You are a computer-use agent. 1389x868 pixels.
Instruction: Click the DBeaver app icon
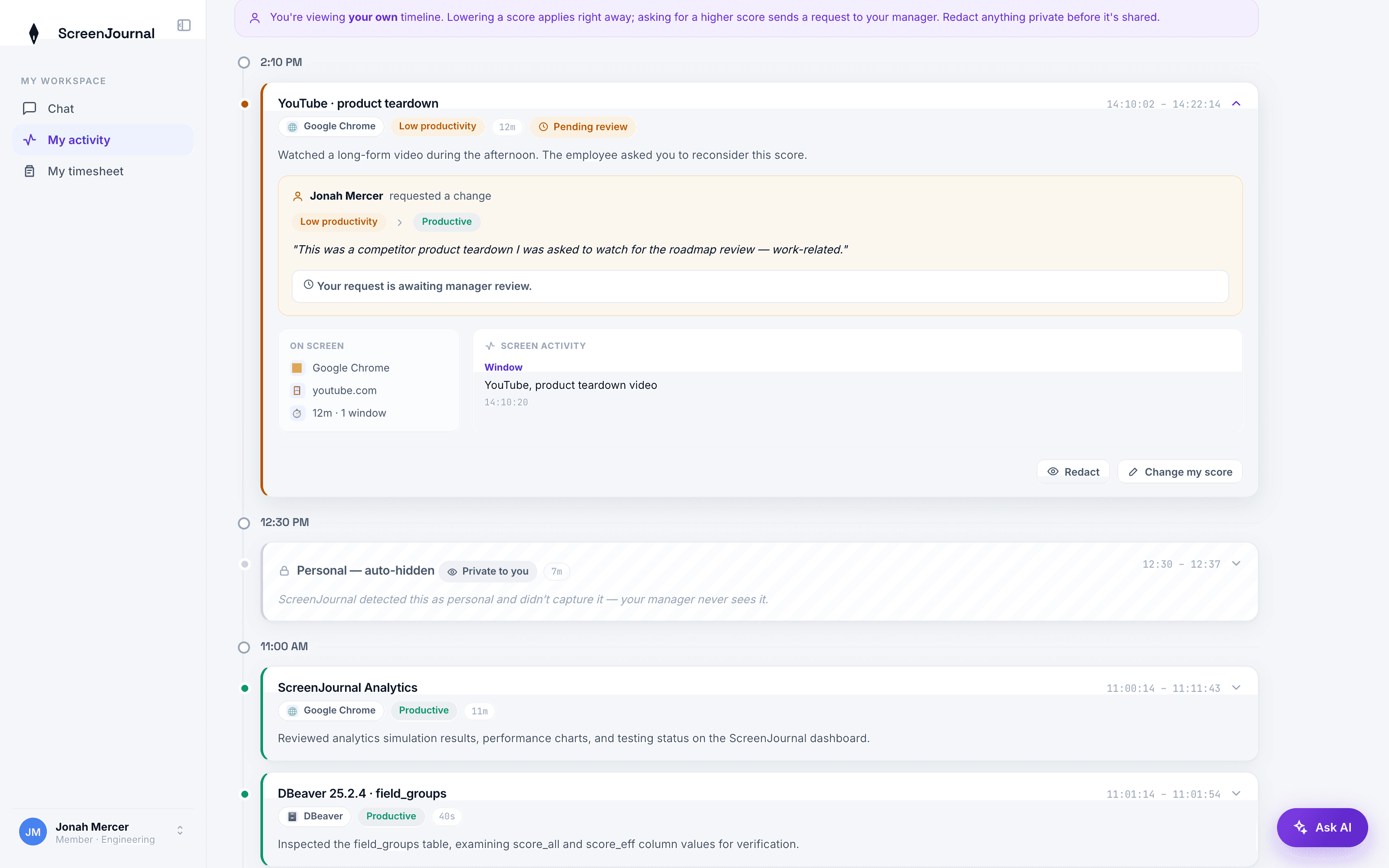pyautogui.click(x=292, y=817)
